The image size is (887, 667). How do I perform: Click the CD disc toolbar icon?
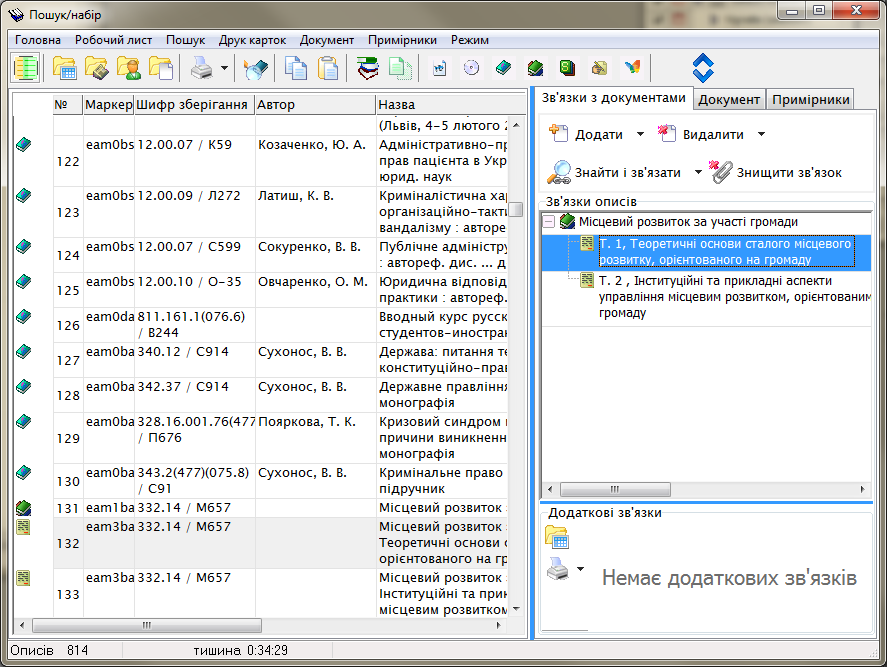pos(471,68)
